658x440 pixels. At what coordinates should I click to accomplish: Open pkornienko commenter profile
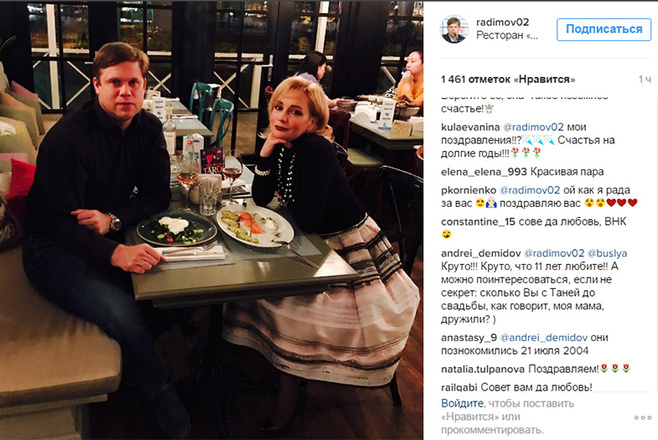(468, 190)
